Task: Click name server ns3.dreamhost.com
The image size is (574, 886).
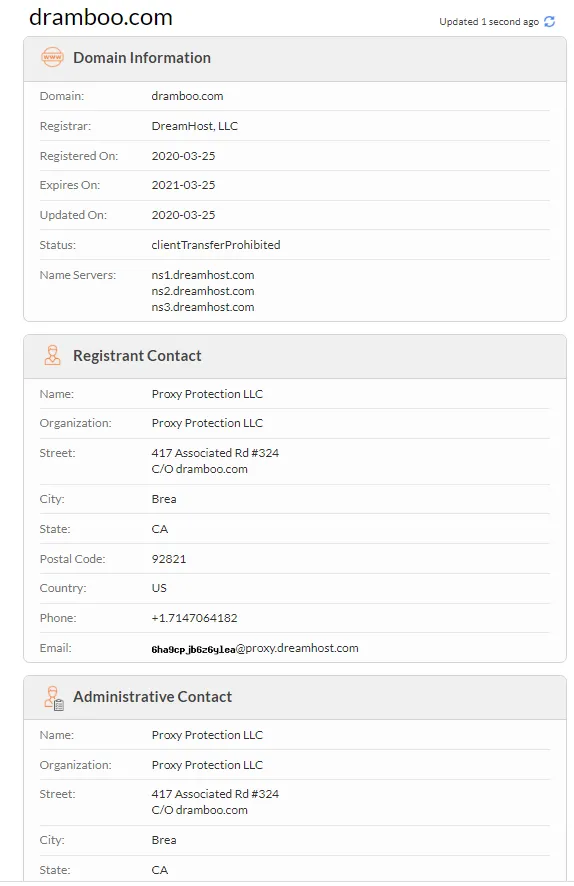Action: point(203,307)
